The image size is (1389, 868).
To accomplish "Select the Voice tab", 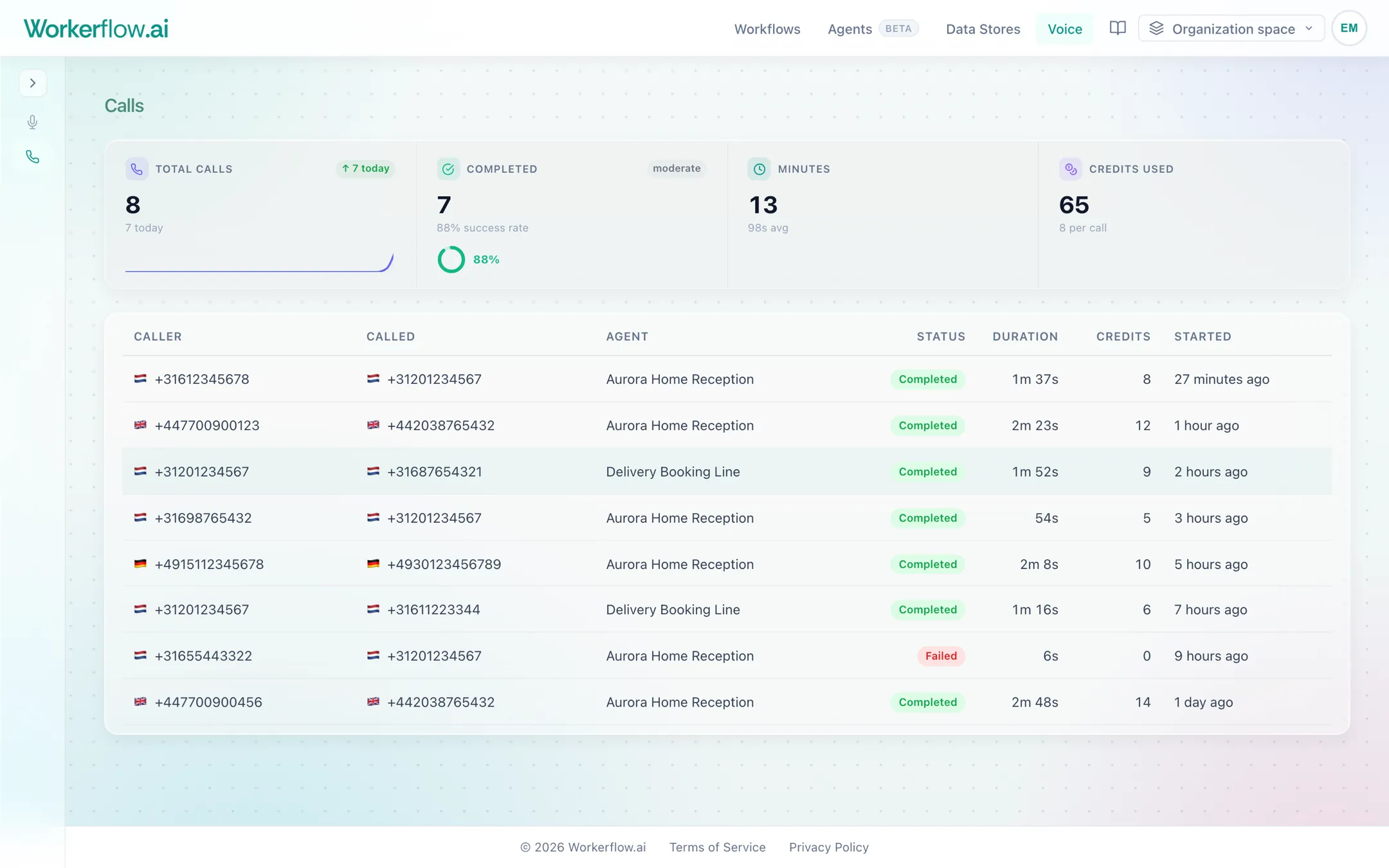I will click(x=1064, y=29).
